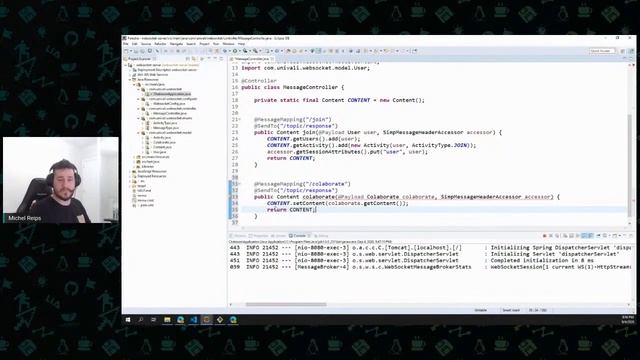
Task: Click the Debug bug icon in toolbar
Action: (x=224, y=51)
